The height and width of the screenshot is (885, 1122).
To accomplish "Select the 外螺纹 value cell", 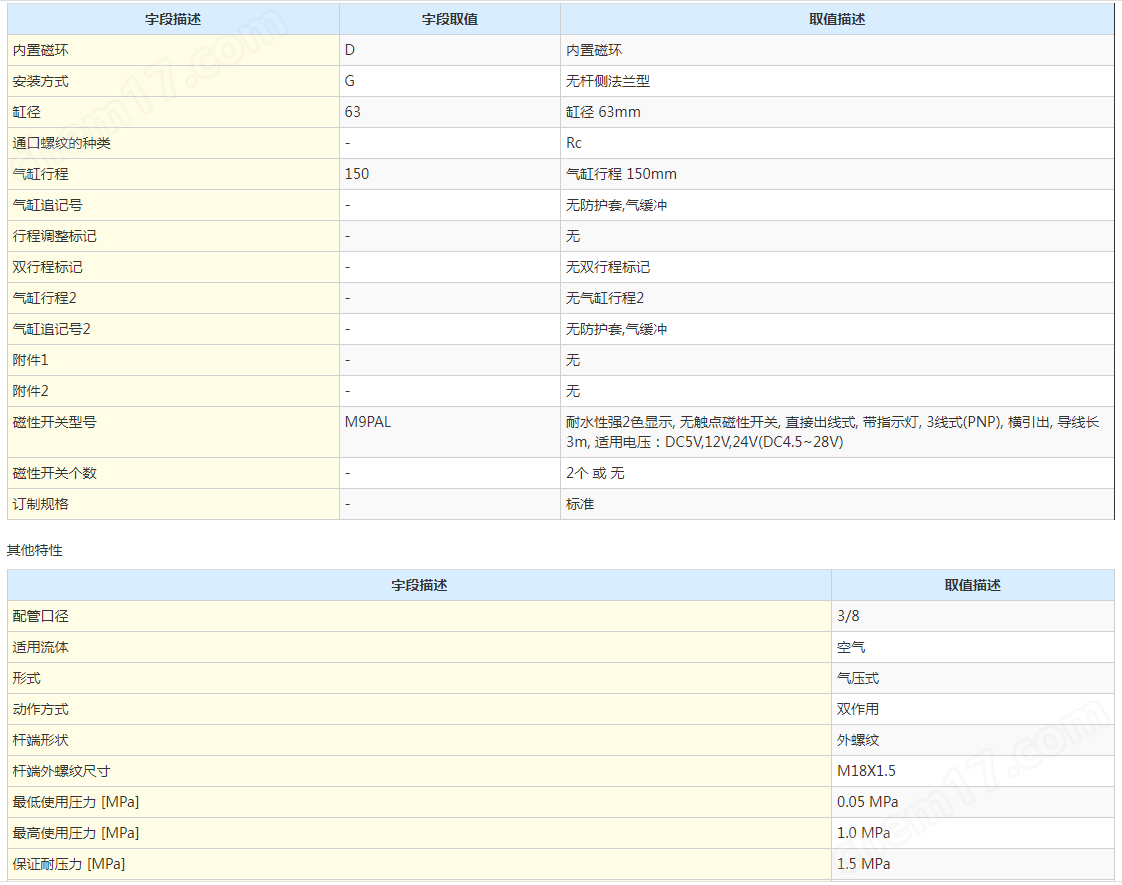I will click(972, 740).
